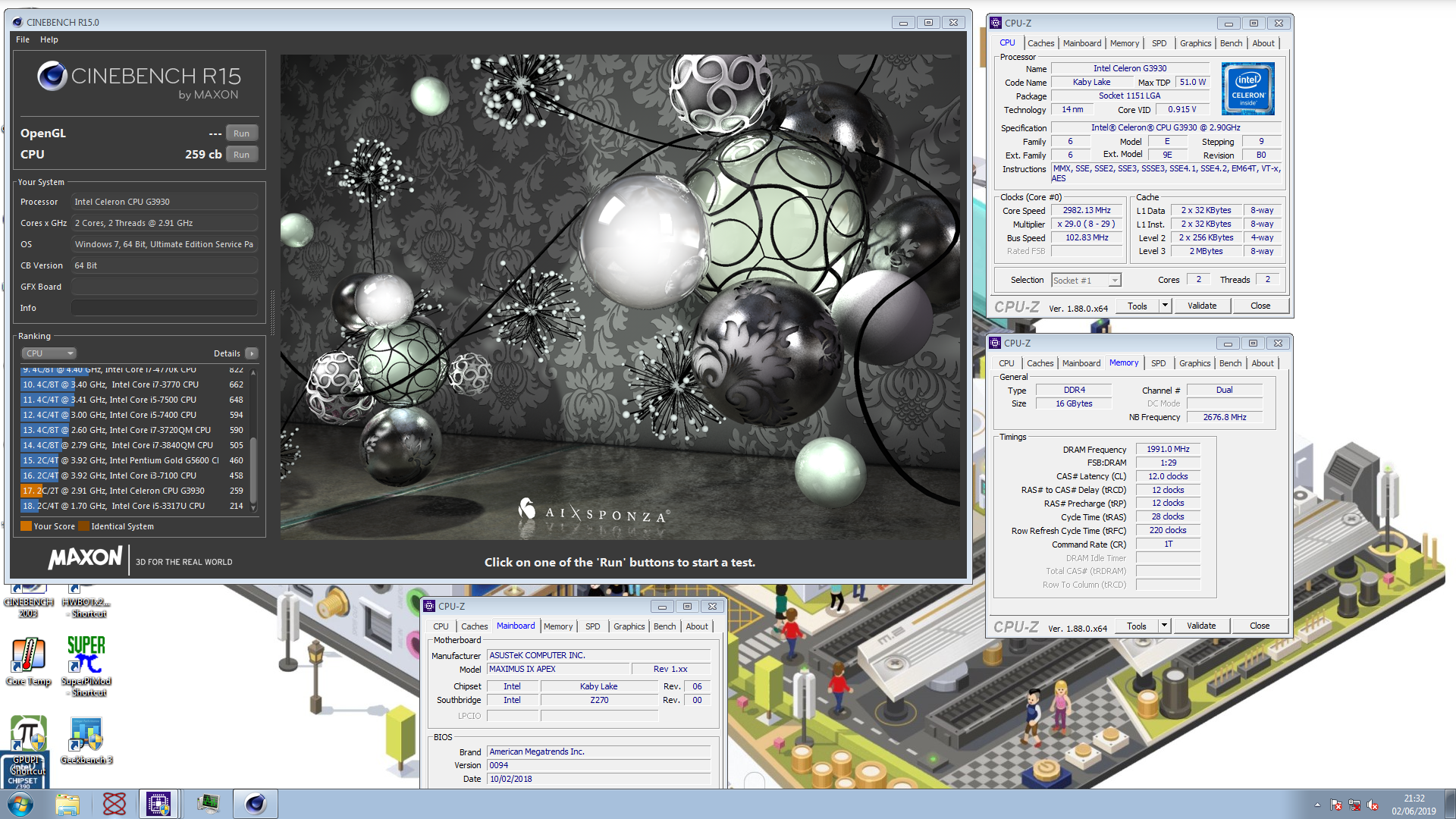Click the GFX Board field in Cinebench
This screenshot has width=1456, height=819.
165,287
